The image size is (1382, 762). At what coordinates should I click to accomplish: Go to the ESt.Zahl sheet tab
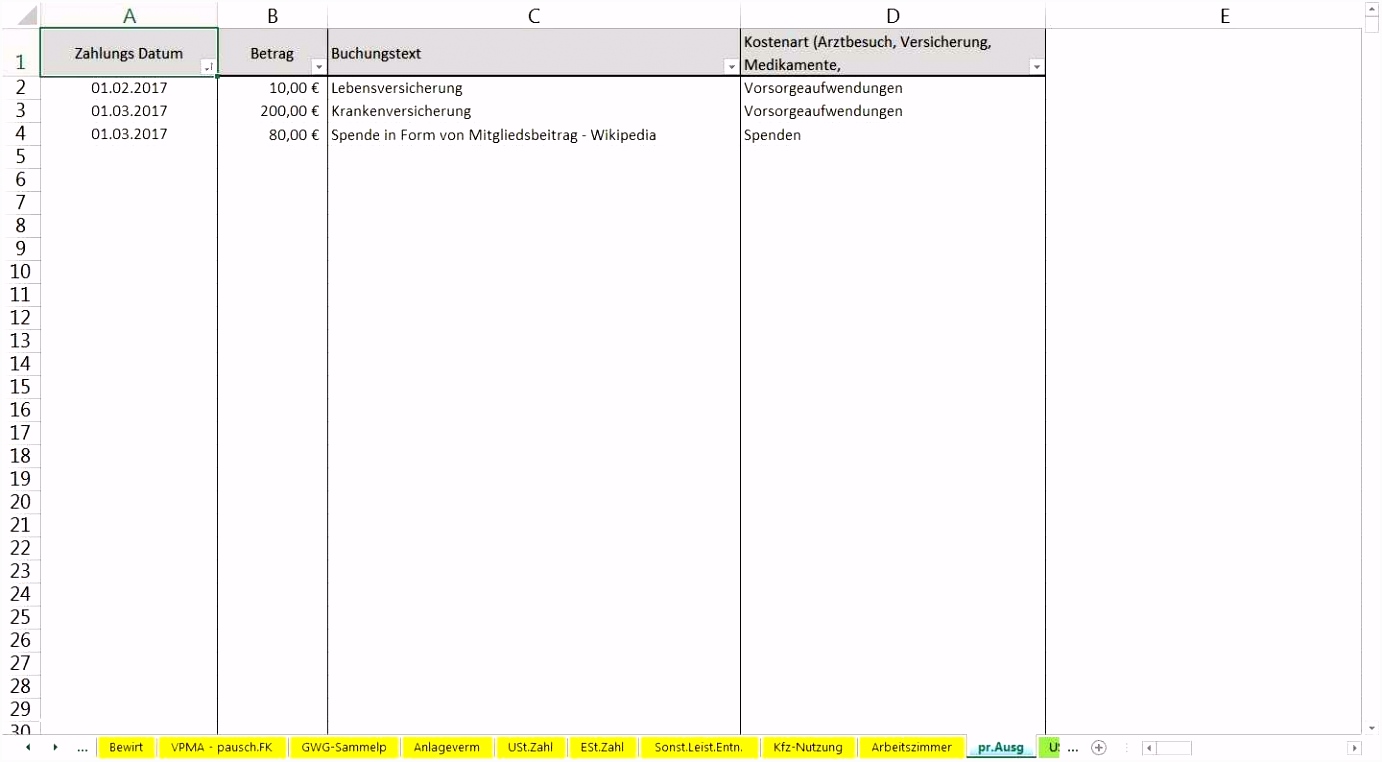(x=602, y=747)
